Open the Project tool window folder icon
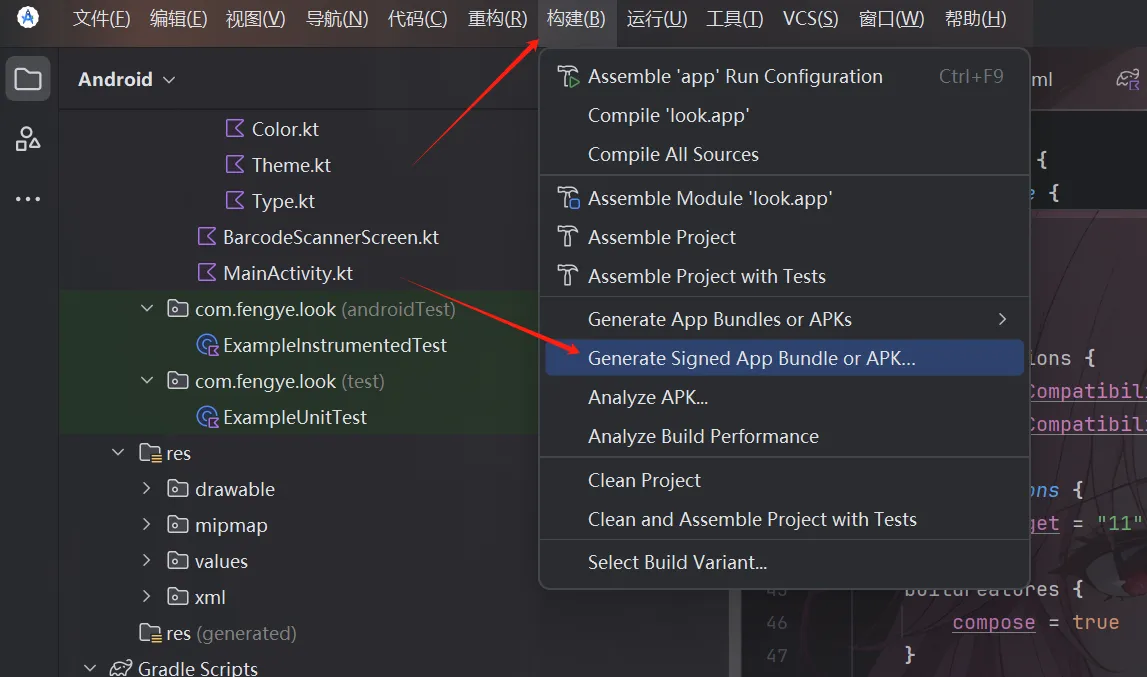This screenshot has height=677, width=1147. [x=27, y=78]
